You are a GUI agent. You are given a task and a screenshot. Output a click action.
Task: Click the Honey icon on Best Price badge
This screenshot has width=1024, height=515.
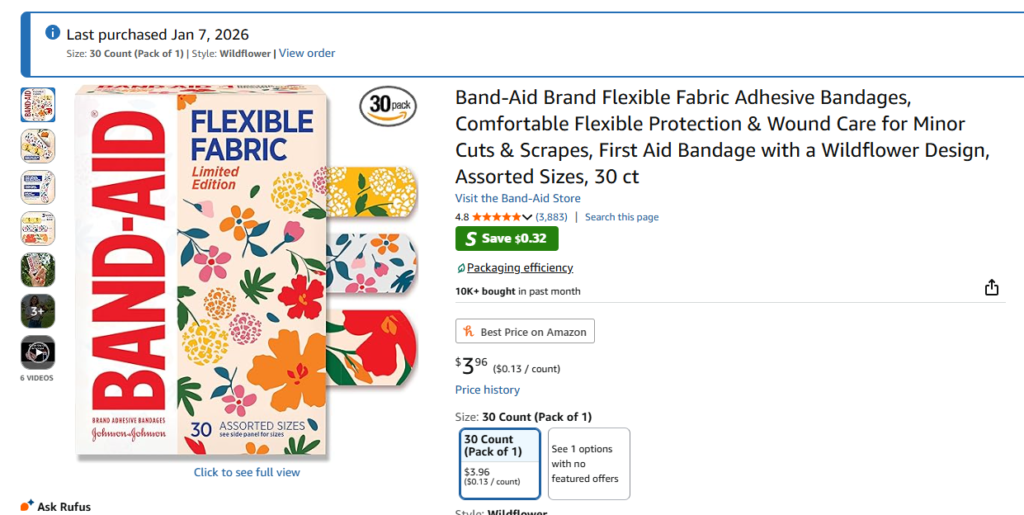468,331
